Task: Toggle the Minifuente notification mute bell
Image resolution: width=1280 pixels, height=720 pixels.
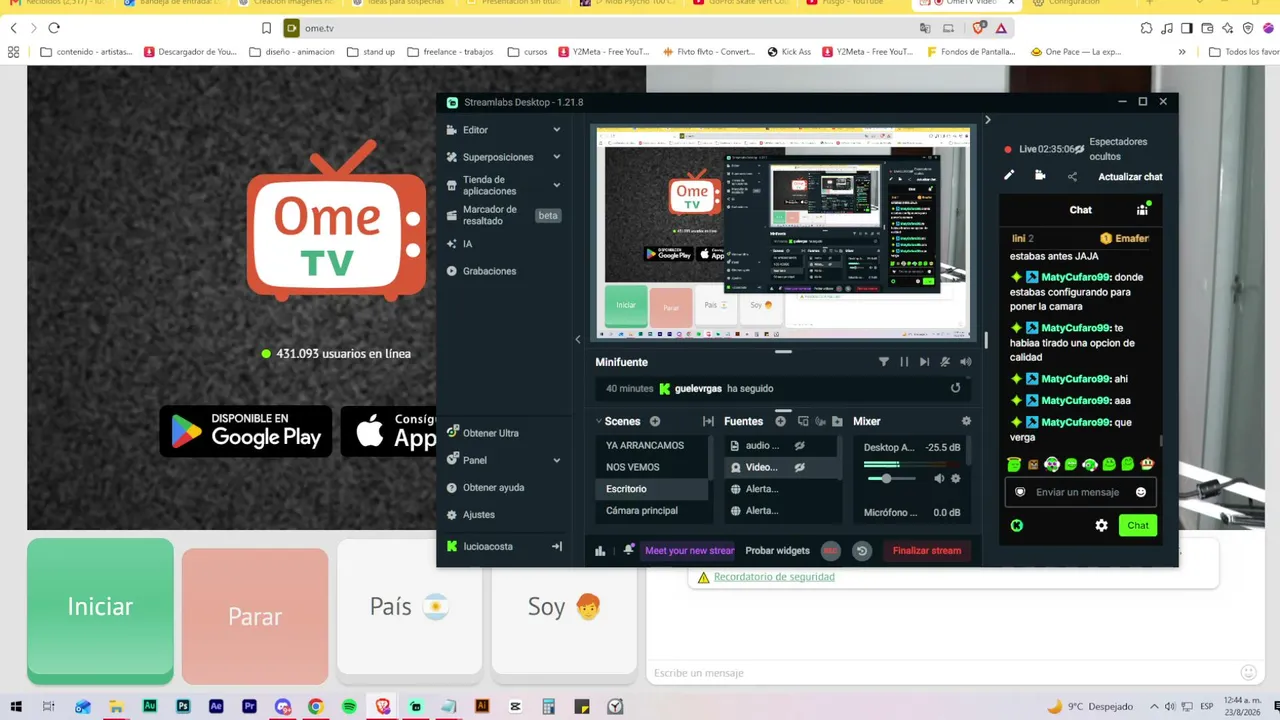Action: click(x=945, y=362)
